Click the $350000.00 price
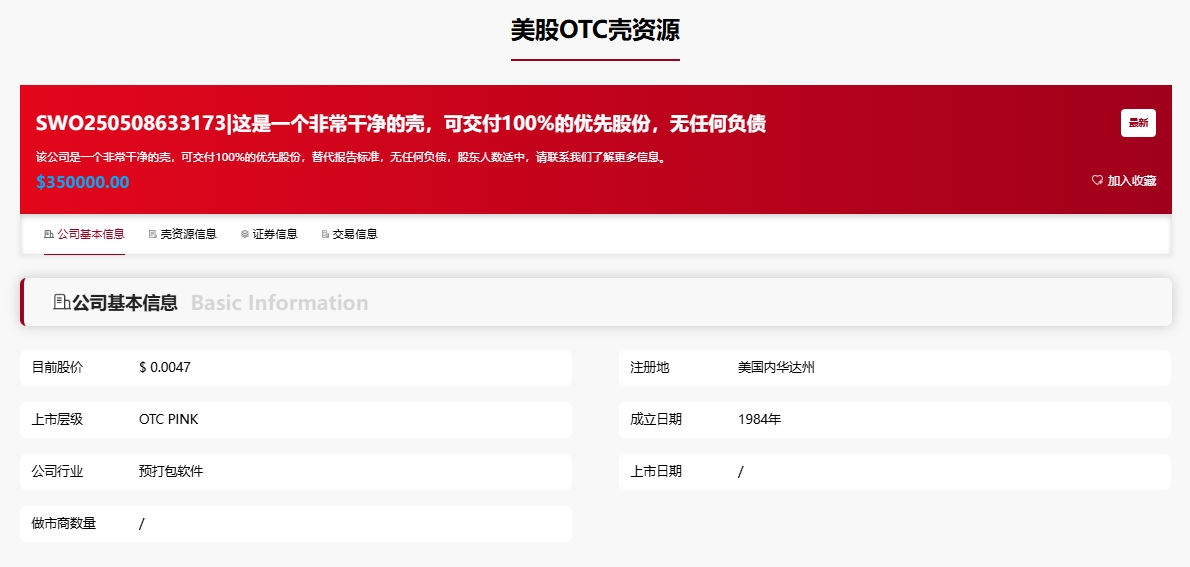Image resolution: width=1190 pixels, height=567 pixels. [82, 182]
